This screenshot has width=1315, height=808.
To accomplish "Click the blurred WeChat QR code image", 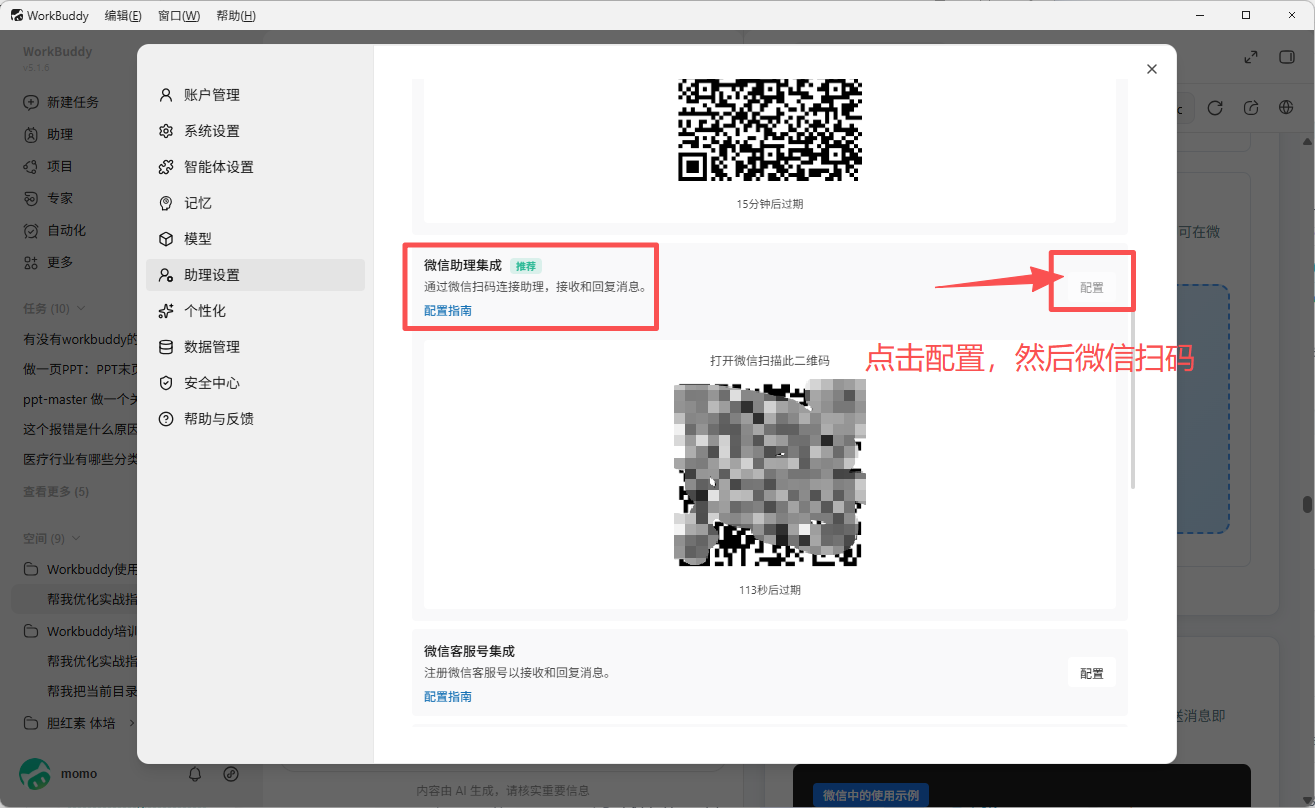I will point(770,473).
